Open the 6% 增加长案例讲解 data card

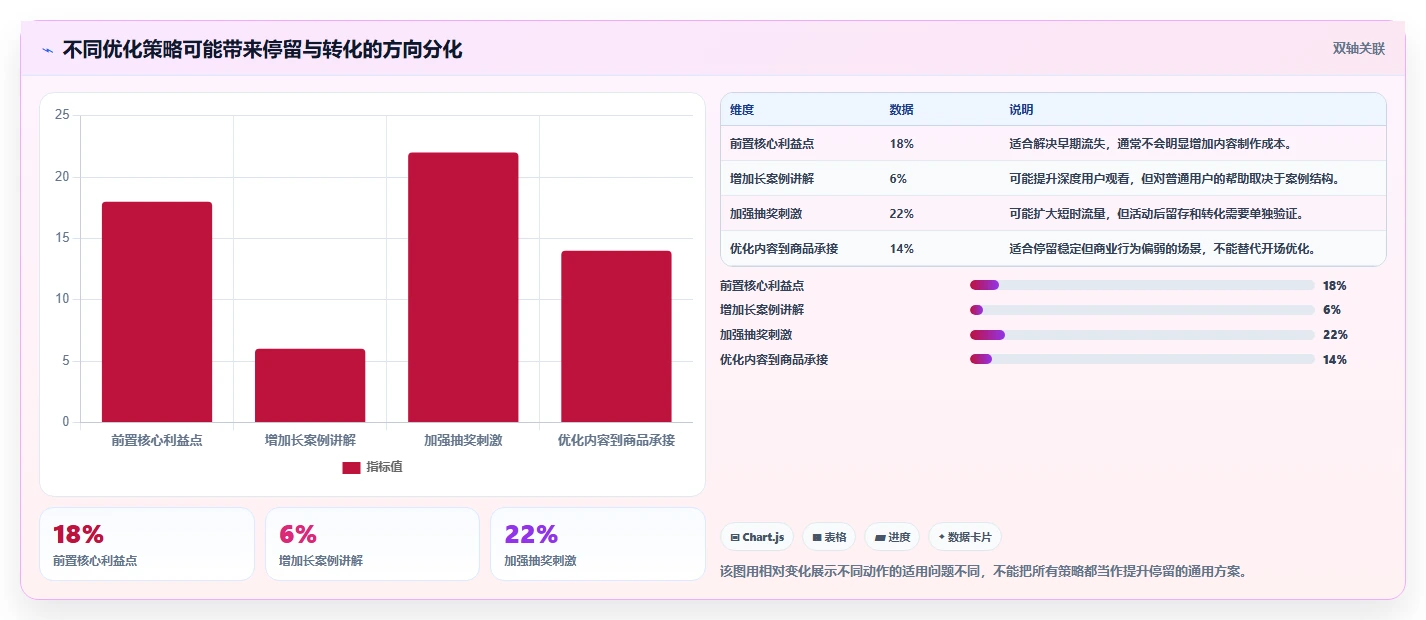coord(372,544)
